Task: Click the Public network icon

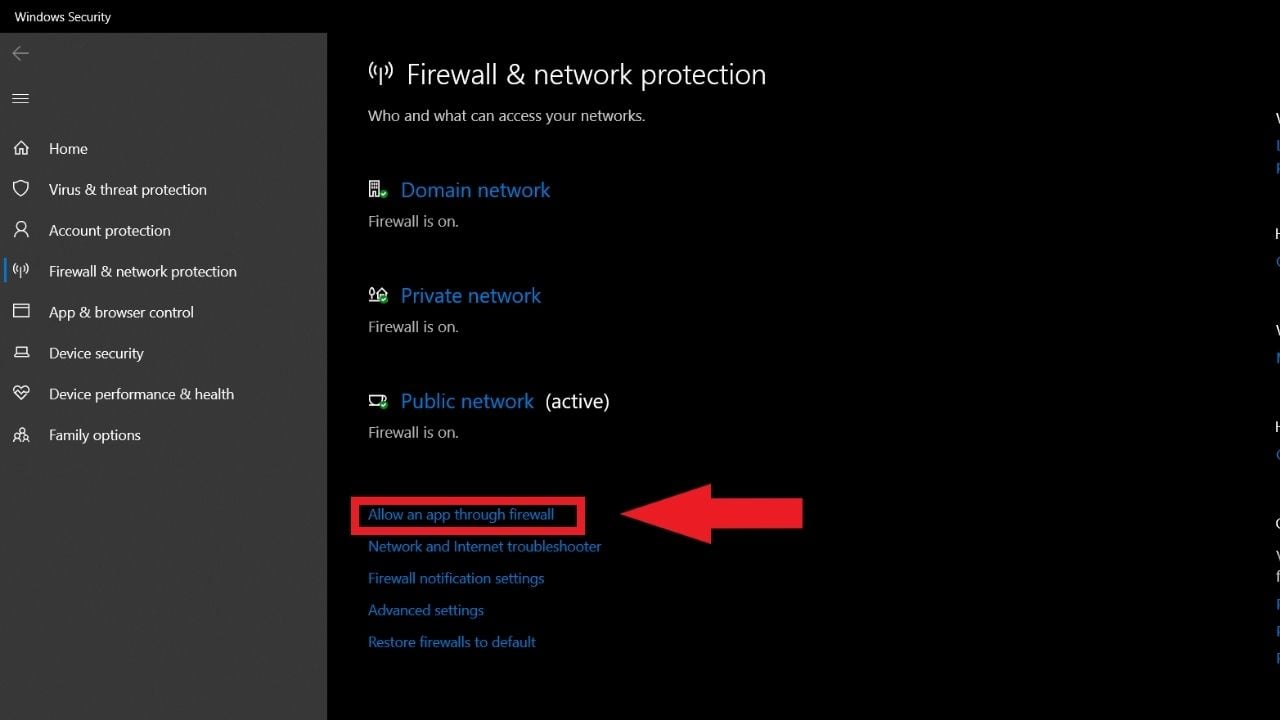Action: pyautogui.click(x=378, y=400)
